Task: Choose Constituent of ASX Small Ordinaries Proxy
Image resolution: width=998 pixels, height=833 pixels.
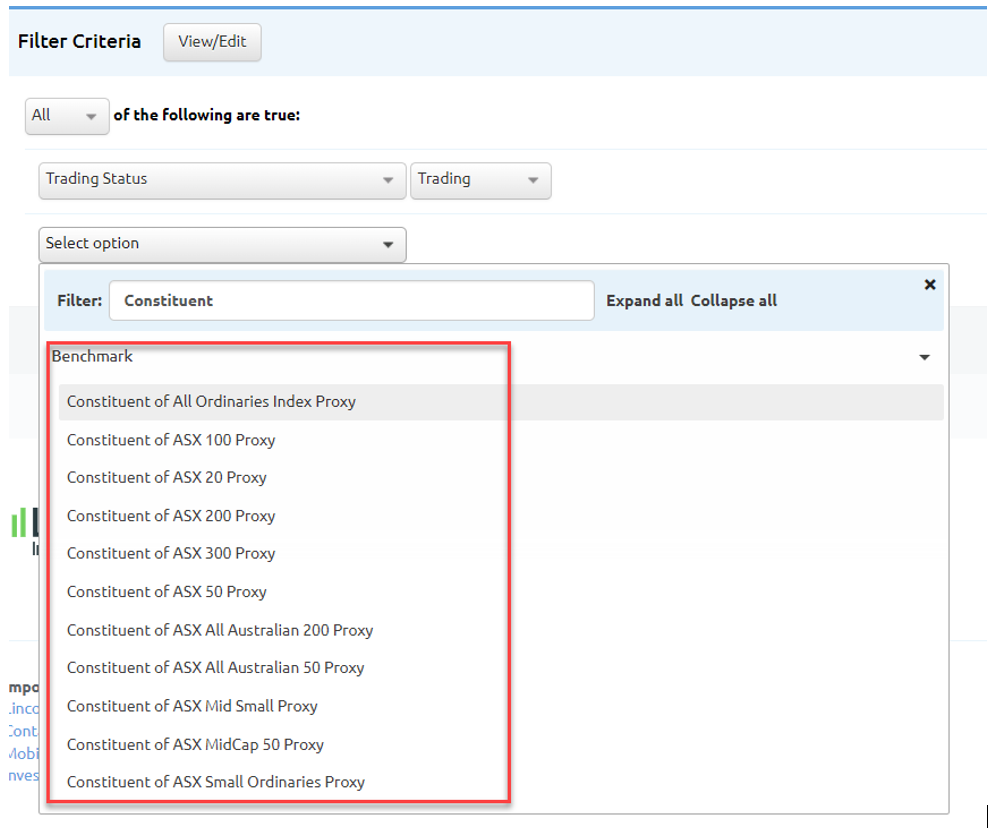Action: [x=216, y=782]
